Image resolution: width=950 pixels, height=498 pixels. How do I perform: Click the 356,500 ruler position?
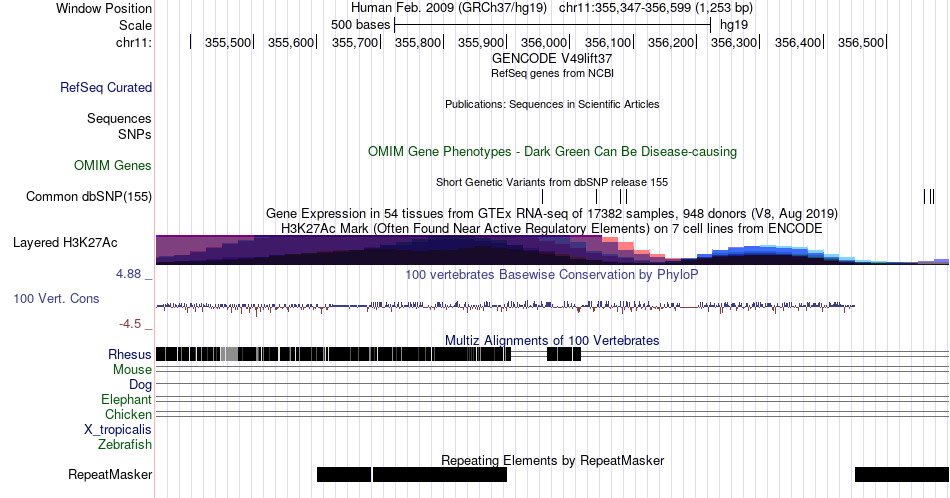click(861, 42)
